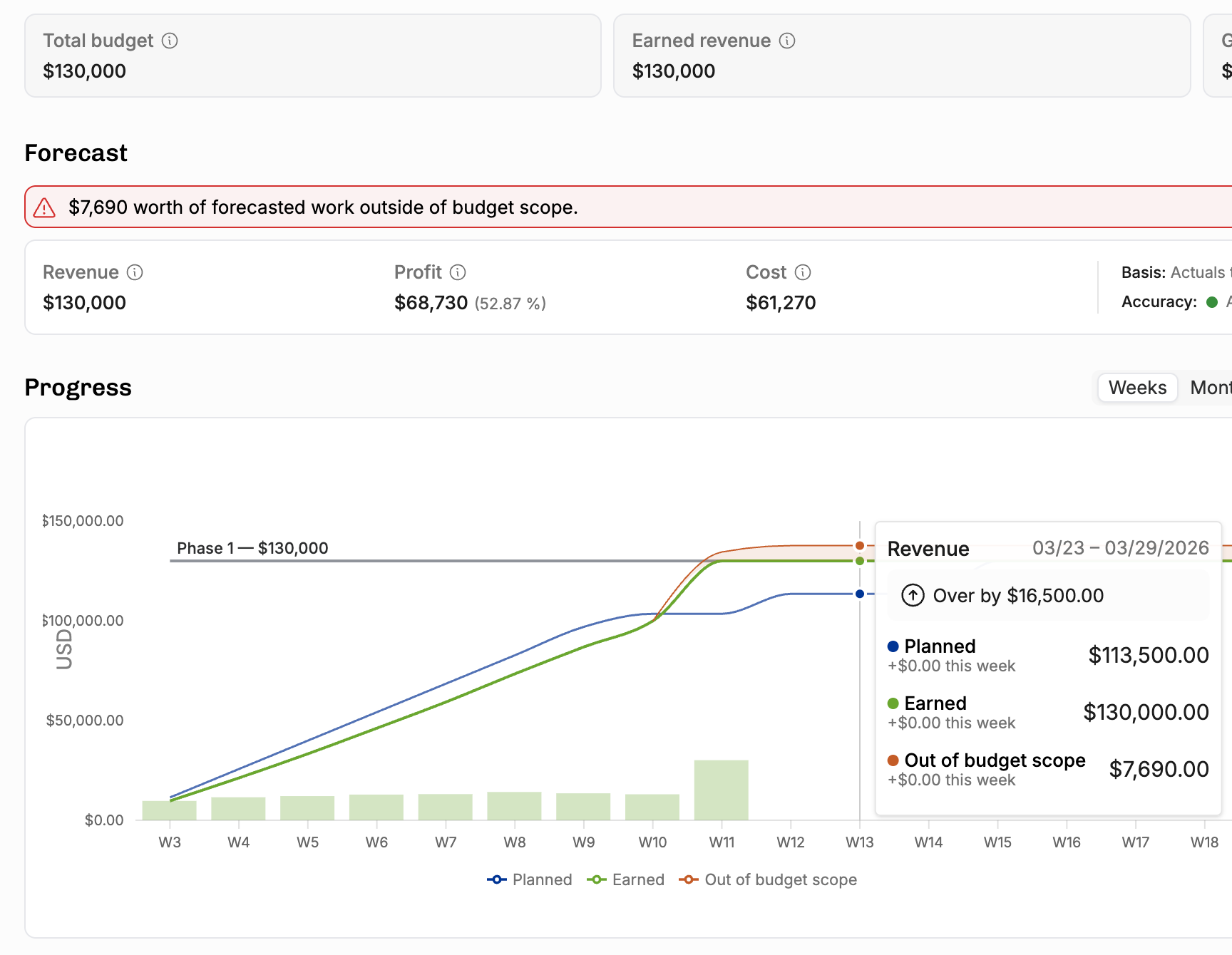Click the Cost info icon

(803, 272)
